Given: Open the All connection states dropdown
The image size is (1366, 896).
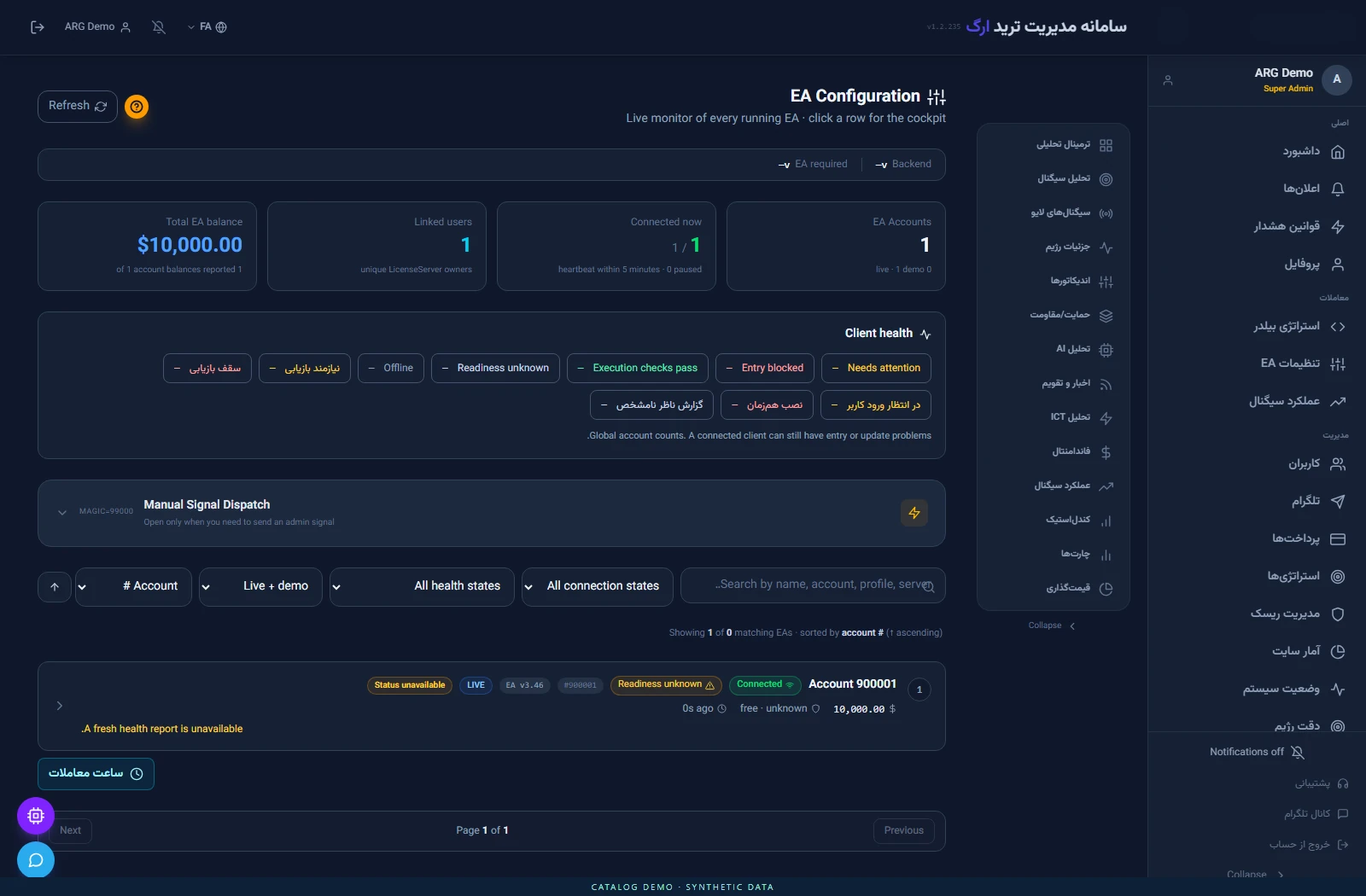Looking at the screenshot, I should (x=598, y=587).
